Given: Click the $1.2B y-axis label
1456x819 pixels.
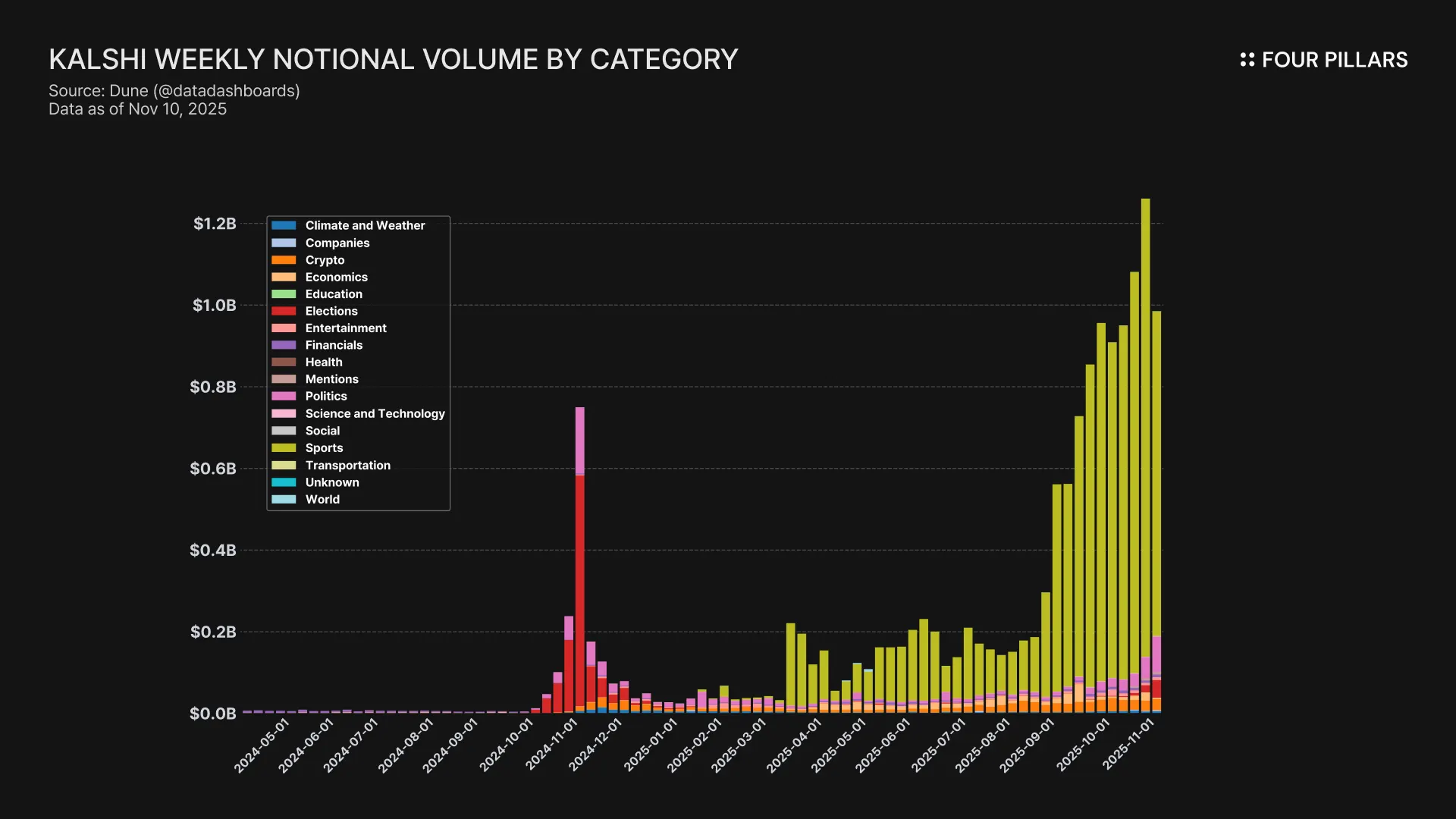Looking at the screenshot, I should pos(215,224).
